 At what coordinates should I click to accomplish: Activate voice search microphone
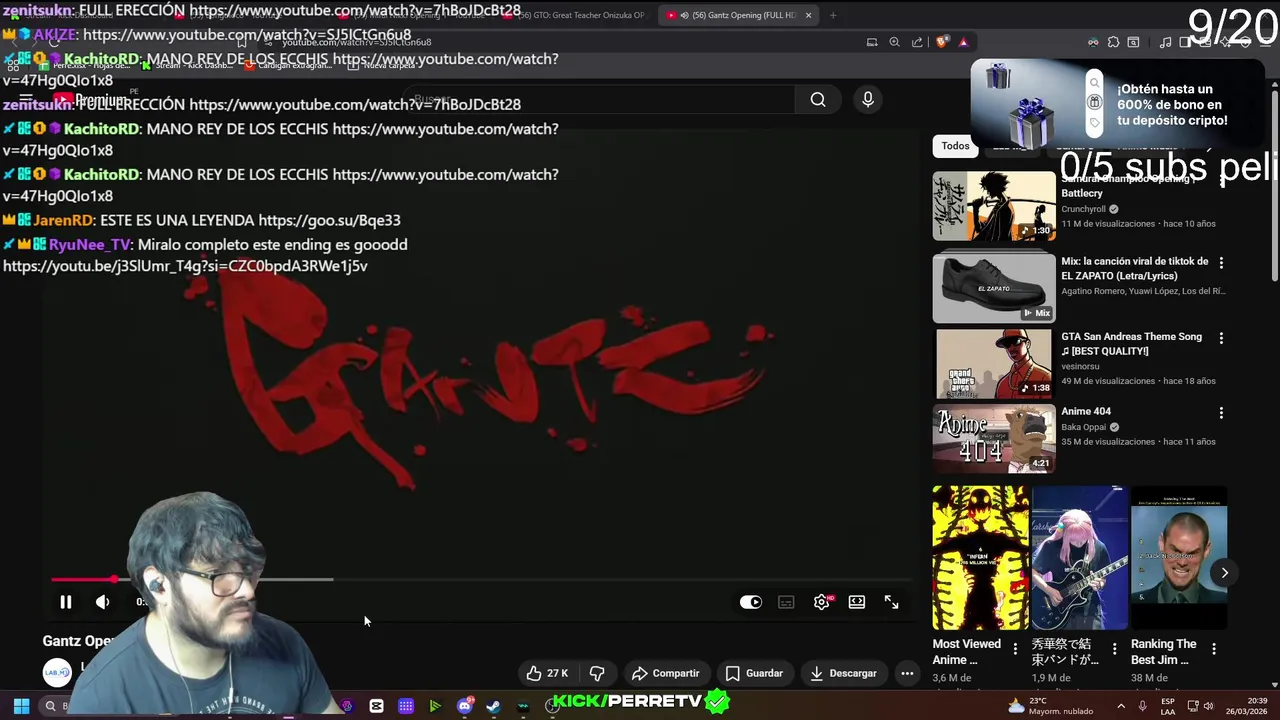[x=868, y=99]
